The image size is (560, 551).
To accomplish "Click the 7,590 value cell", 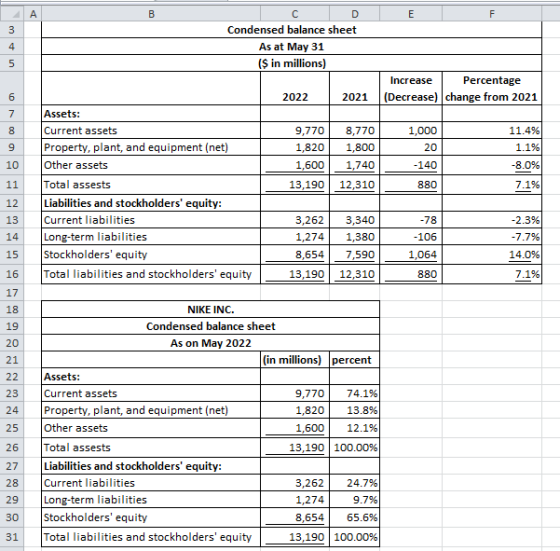I will pos(354,255).
